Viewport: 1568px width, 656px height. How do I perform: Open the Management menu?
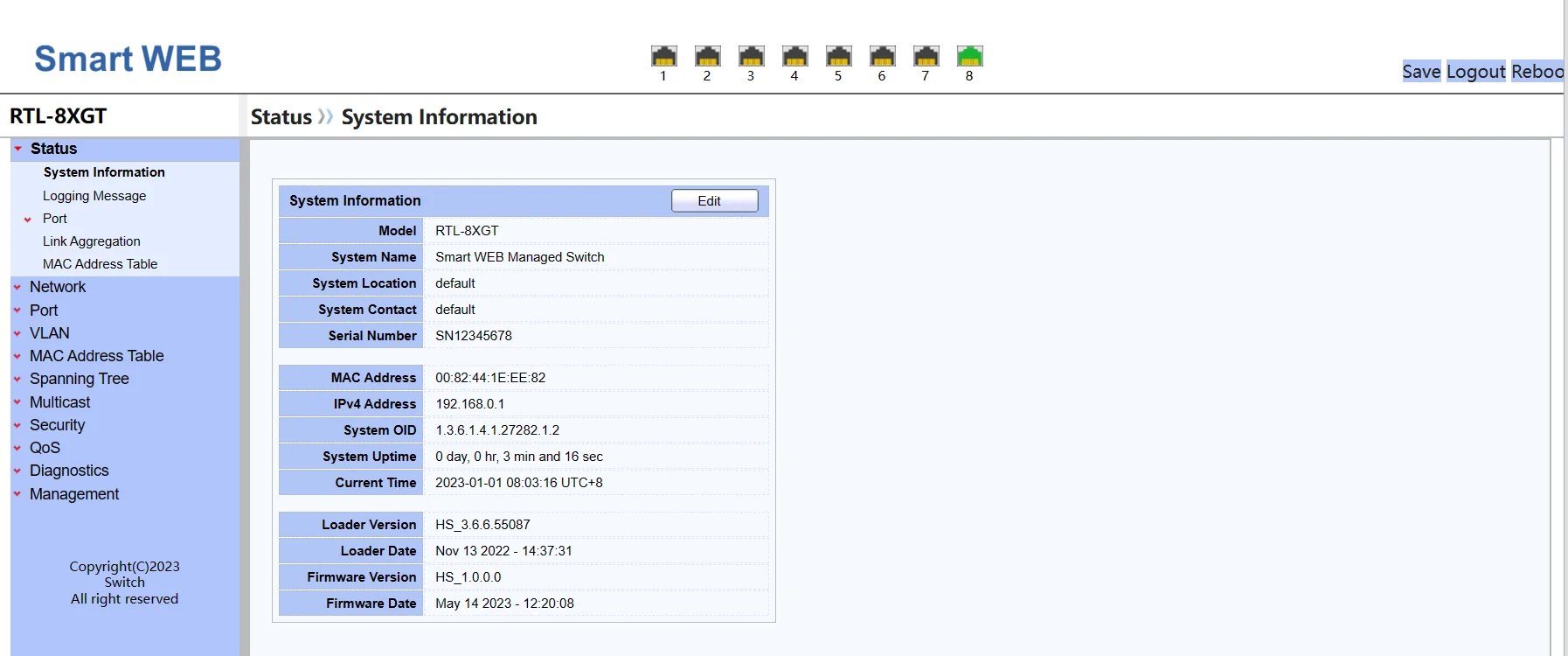(x=74, y=494)
